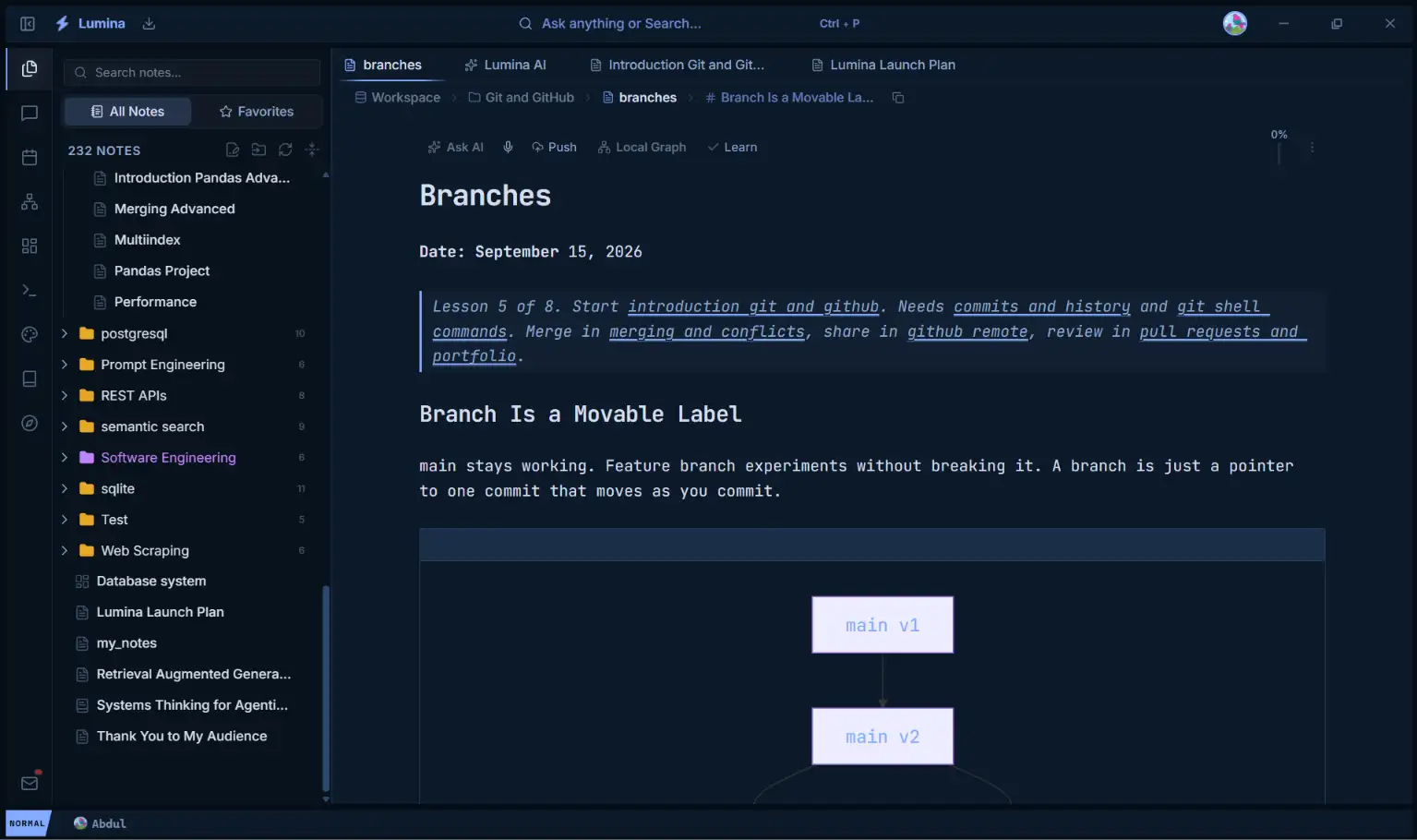The image size is (1417, 840).
Task: Open the Local Graph button
Action: [x=642, y=147]
